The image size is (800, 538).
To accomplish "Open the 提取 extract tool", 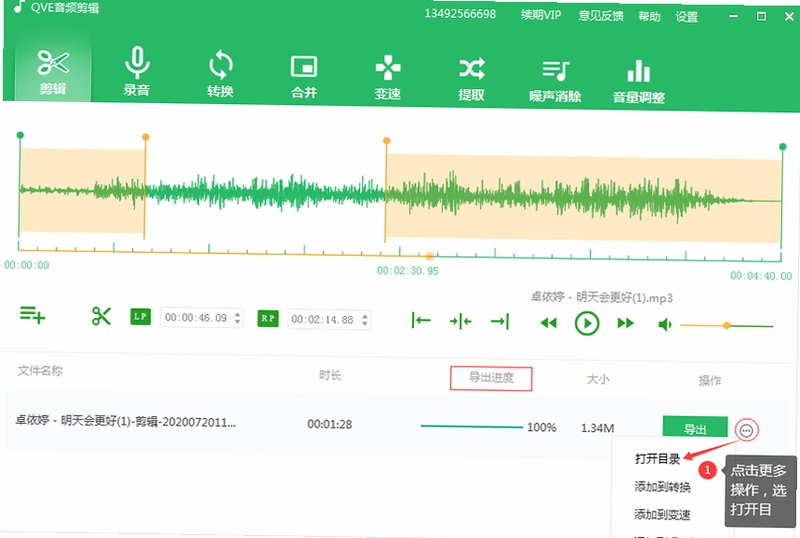I will (x=471, y=79).
